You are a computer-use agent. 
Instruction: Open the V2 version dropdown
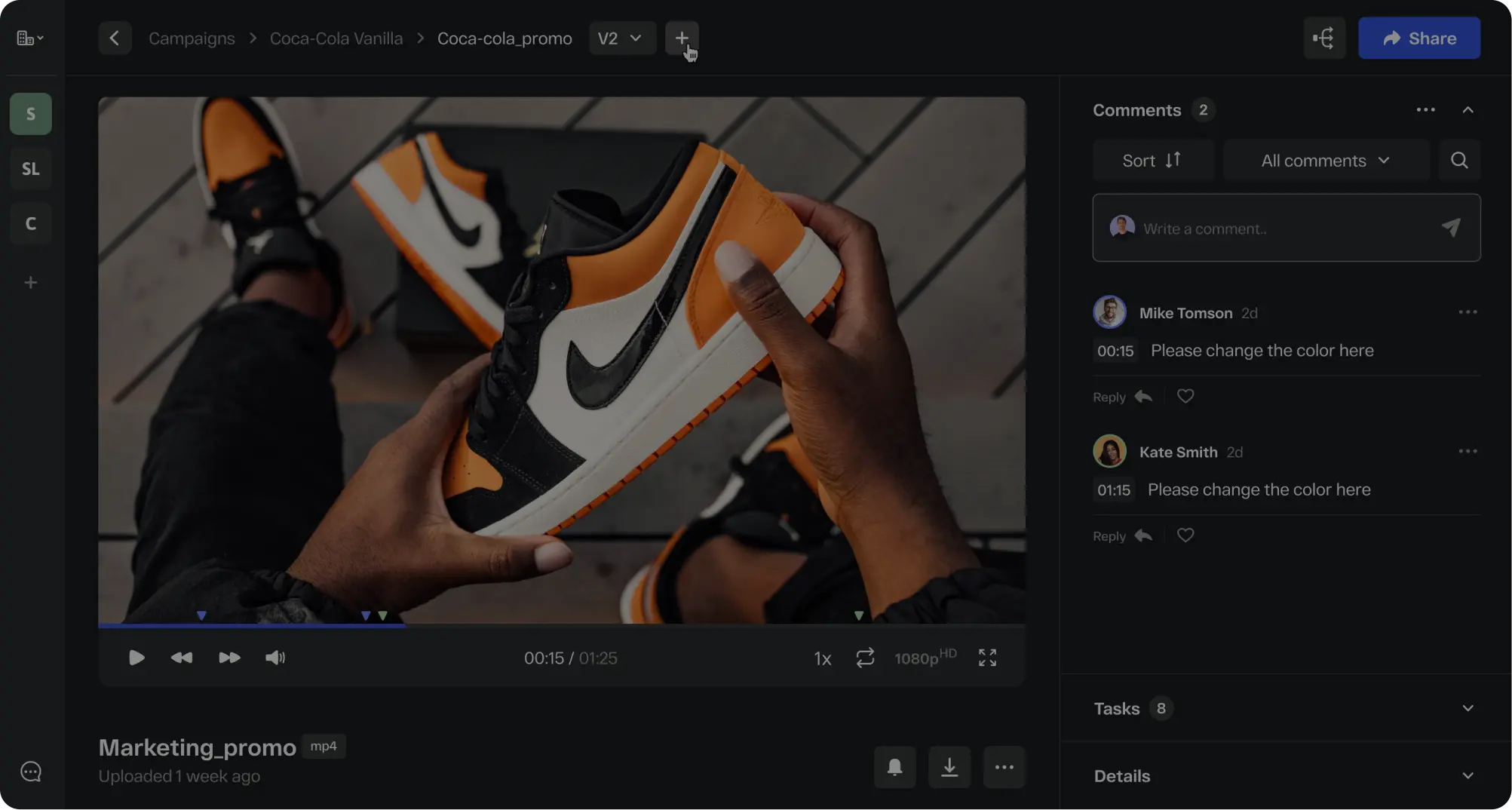[x=621, y=38]
